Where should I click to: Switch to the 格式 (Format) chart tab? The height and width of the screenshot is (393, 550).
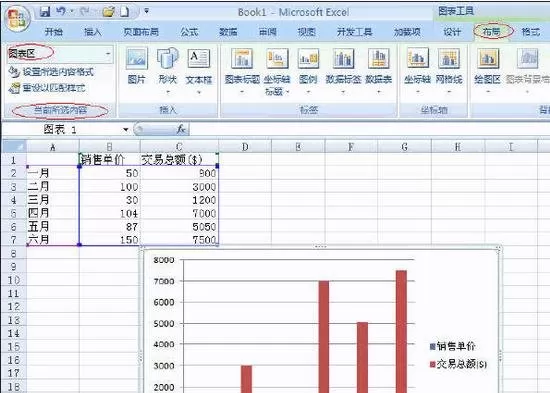coord(530,32)
